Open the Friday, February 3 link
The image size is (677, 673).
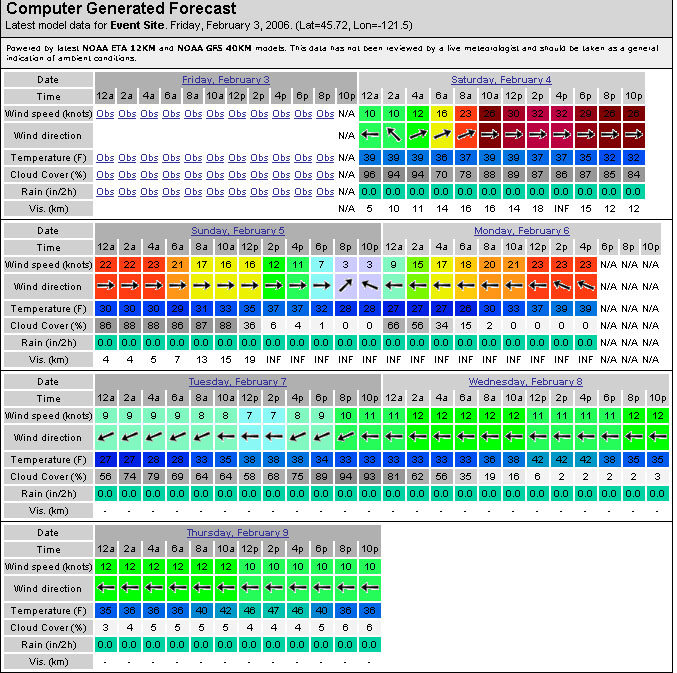(226, 80)
